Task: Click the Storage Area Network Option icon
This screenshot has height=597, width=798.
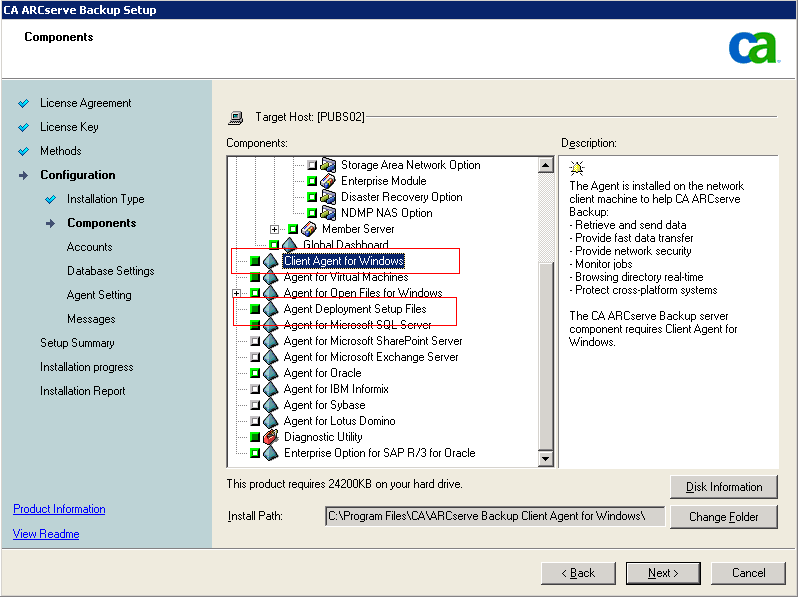Action: point(328,165)
